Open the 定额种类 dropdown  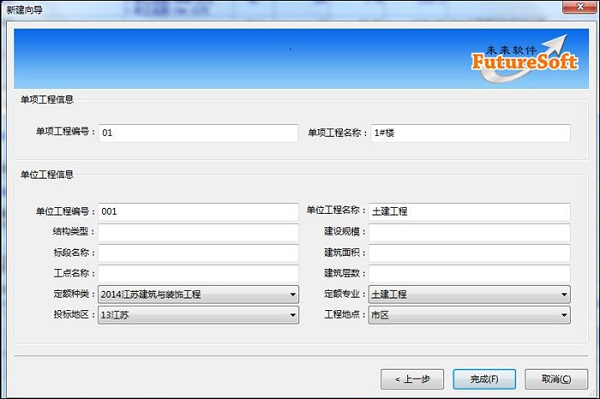[x=198, y=294]
